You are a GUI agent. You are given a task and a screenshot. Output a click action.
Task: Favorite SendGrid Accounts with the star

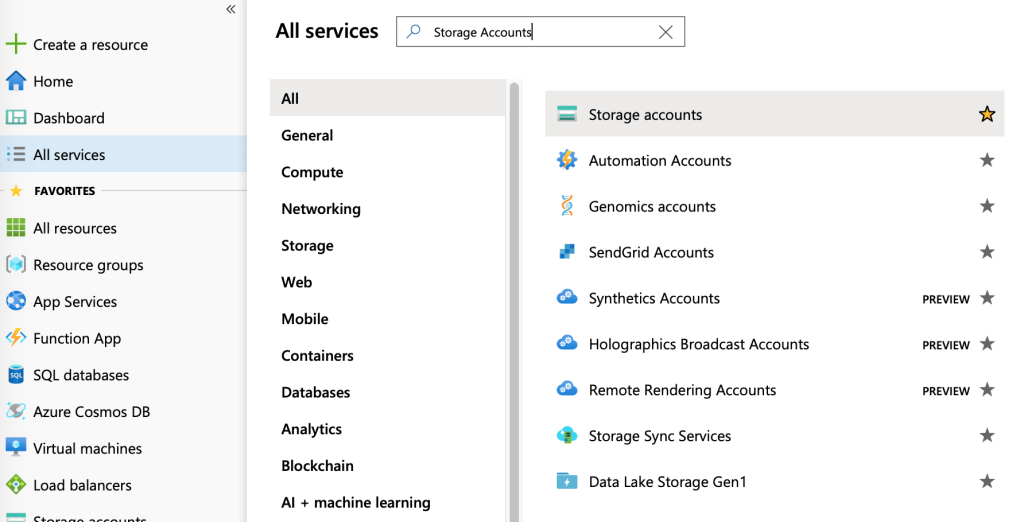pyautogui.click(x=987, y=252)
